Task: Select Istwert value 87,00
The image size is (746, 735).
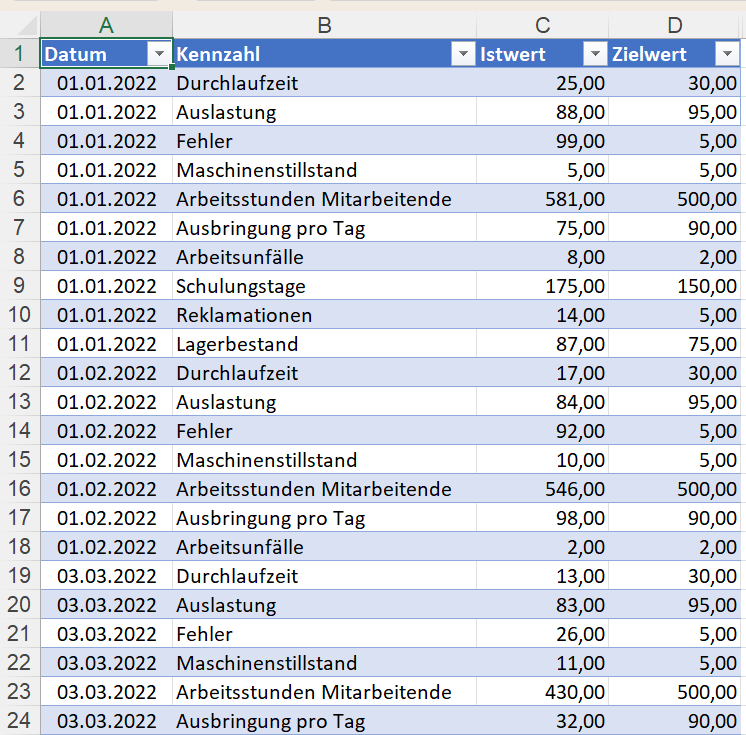Action: (x=542, y=344)
